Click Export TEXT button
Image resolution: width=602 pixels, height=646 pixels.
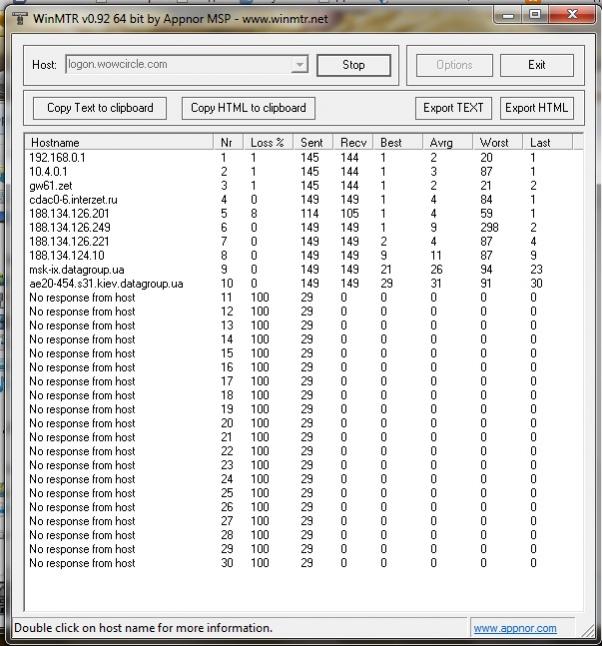[453, 108]
